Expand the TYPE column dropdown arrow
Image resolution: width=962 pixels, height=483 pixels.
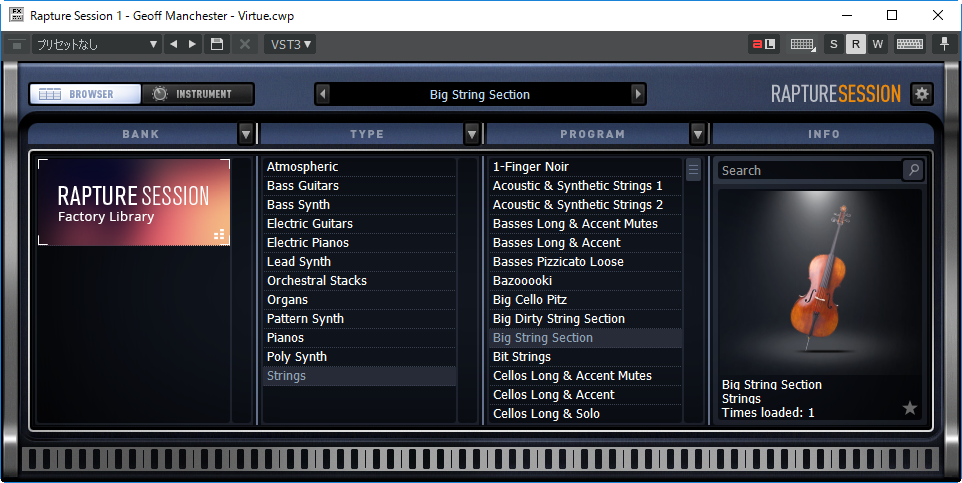coord(471,134)
